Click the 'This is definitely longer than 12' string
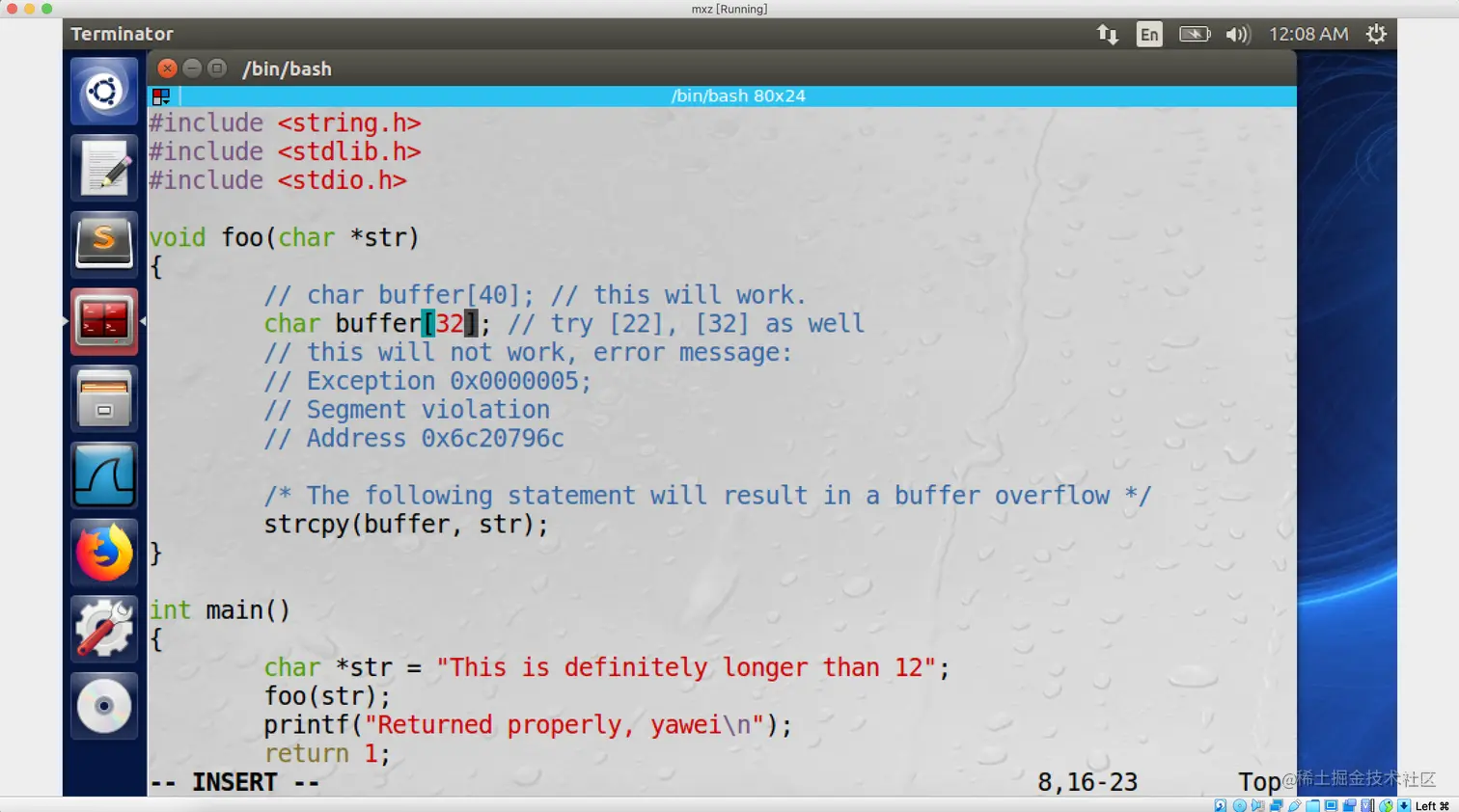The width and height of the screenshot is (1459, 812). pyautogui.click(x=686, y=668)
